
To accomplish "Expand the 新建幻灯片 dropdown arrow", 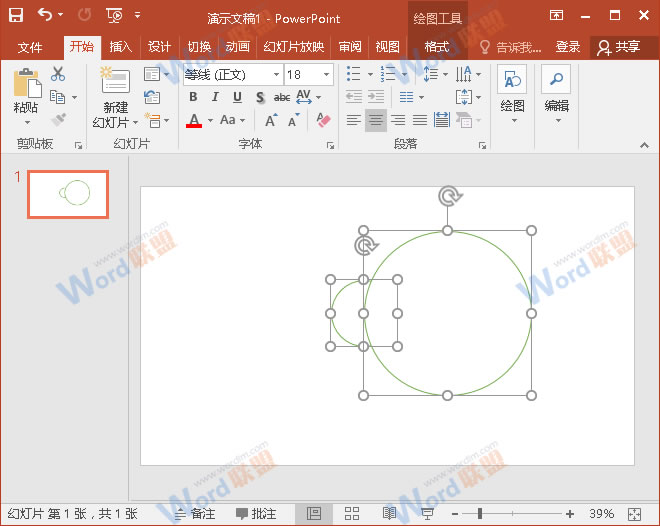I will tap(116, 122).
